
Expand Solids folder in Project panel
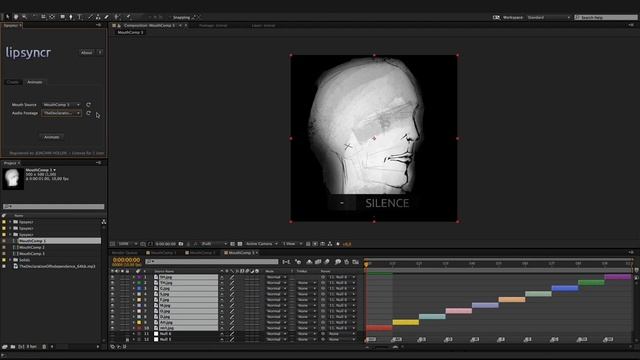[10, 260]
